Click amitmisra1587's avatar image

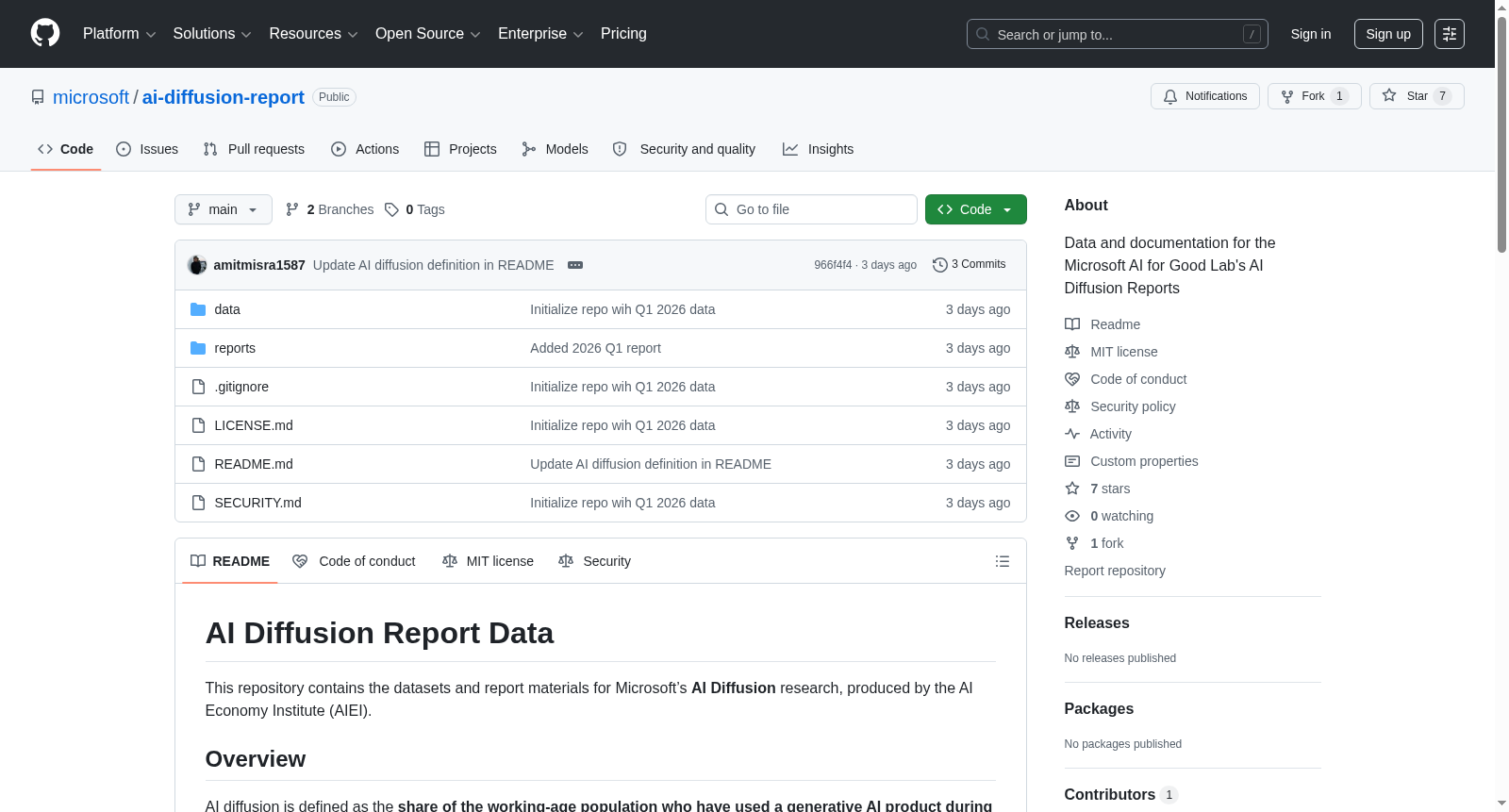(x=197, y=265)
